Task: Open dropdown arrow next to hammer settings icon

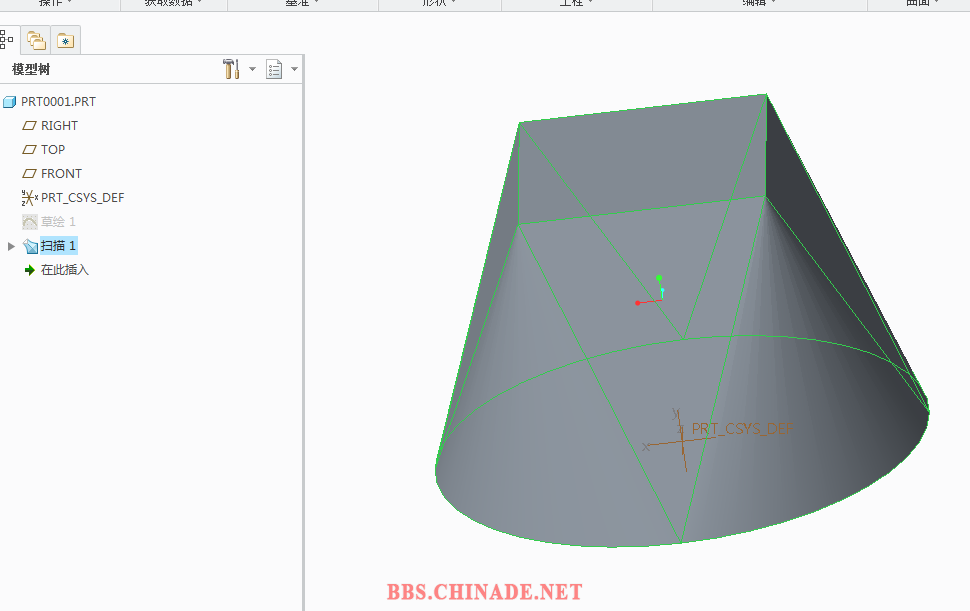Action: (252, 70)
